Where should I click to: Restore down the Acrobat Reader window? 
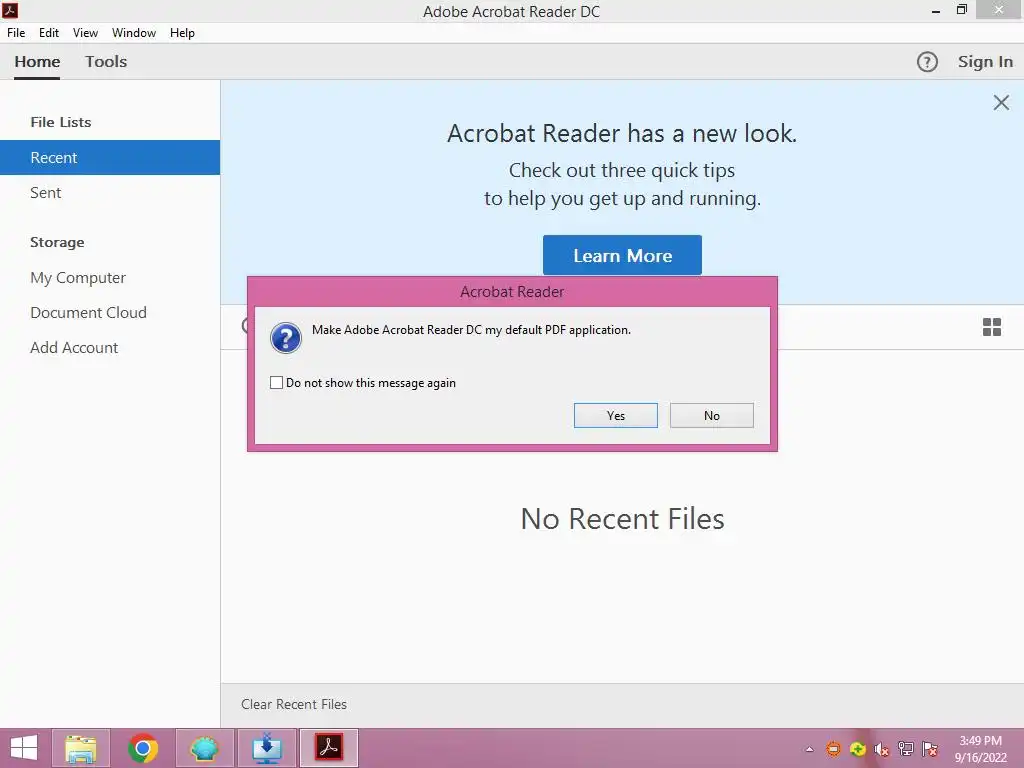(x=961, y=10)
